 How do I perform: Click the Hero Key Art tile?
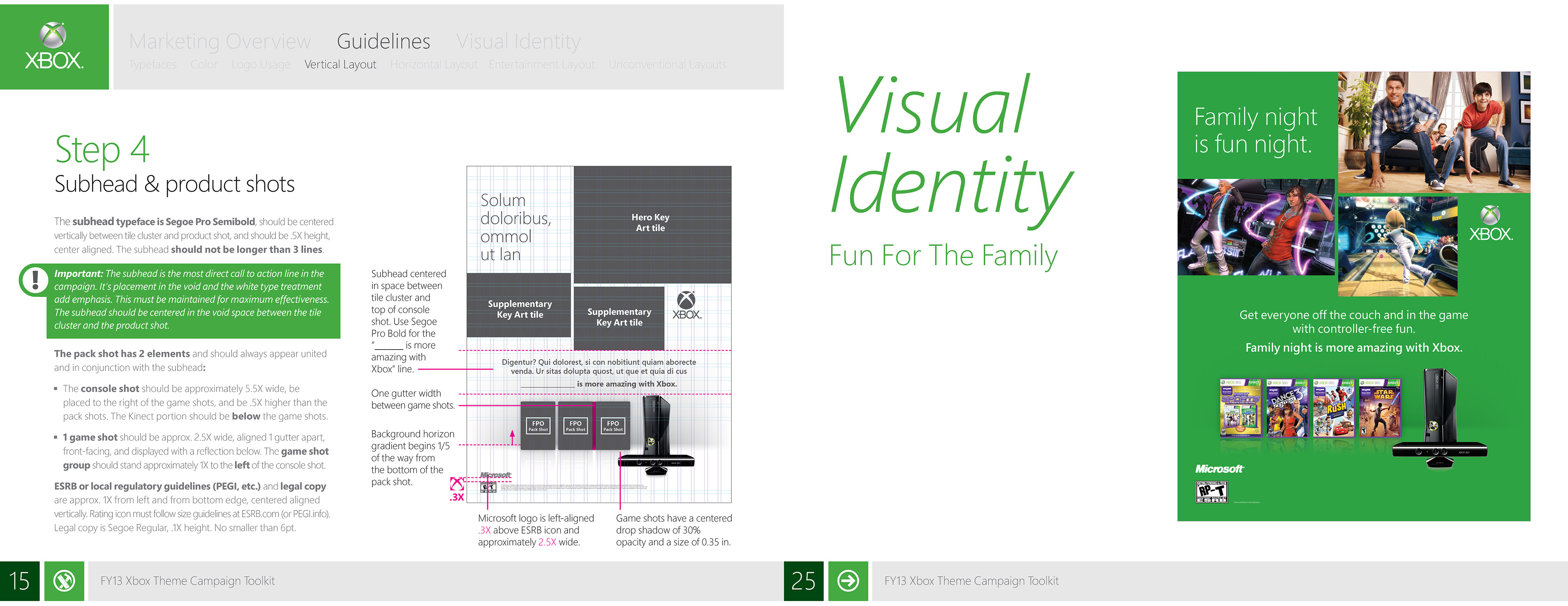tap(652, 223)
